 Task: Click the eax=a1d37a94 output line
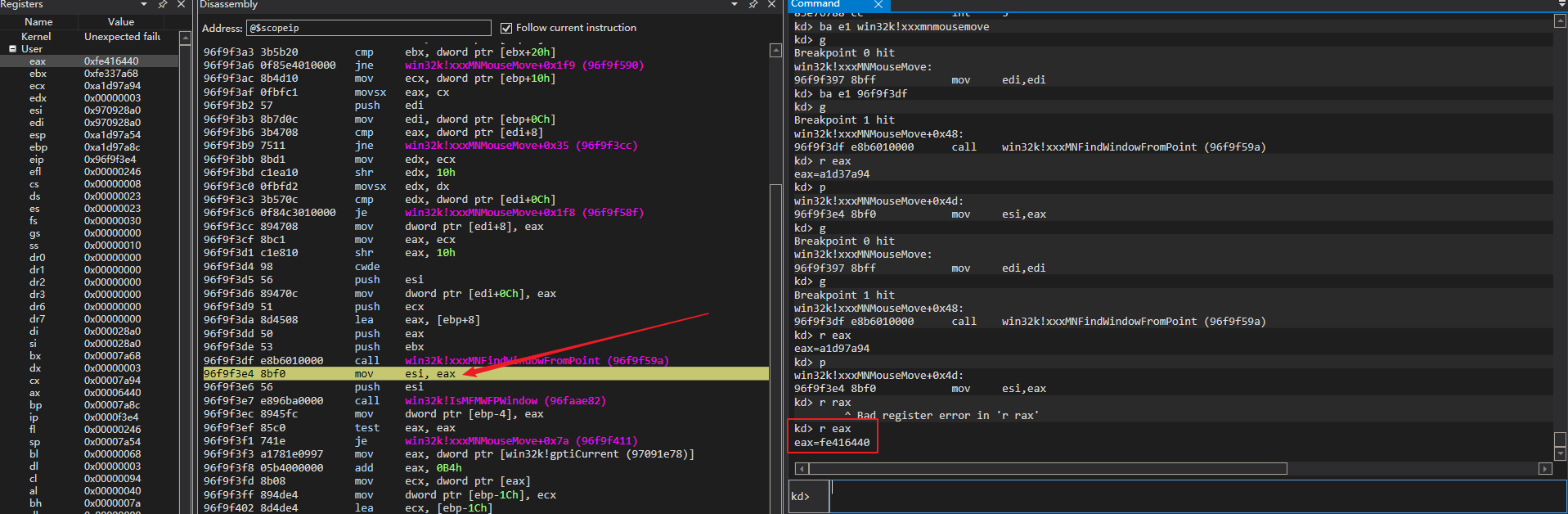coord(832,174)
